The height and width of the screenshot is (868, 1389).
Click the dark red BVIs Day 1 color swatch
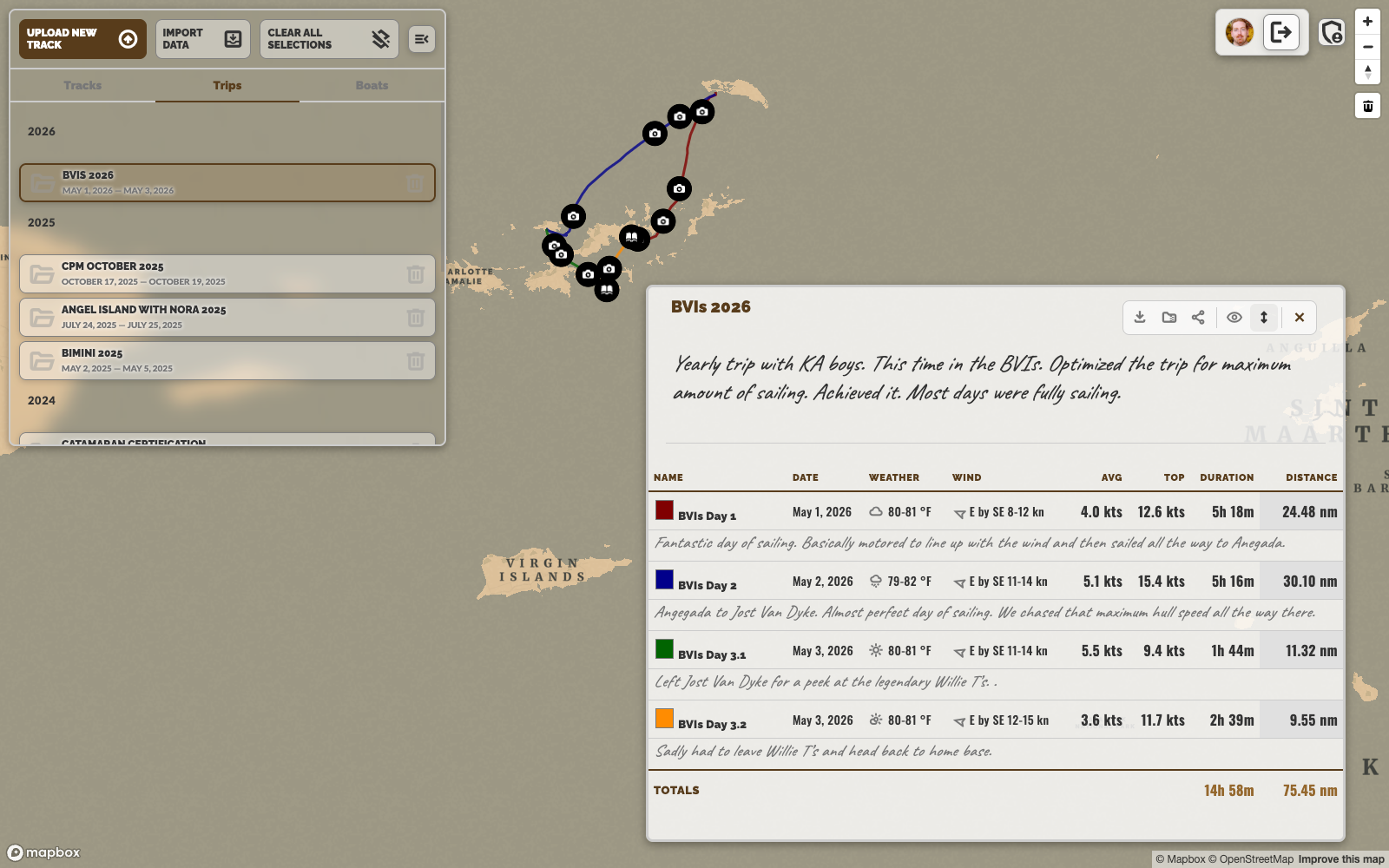click(664, 510)
